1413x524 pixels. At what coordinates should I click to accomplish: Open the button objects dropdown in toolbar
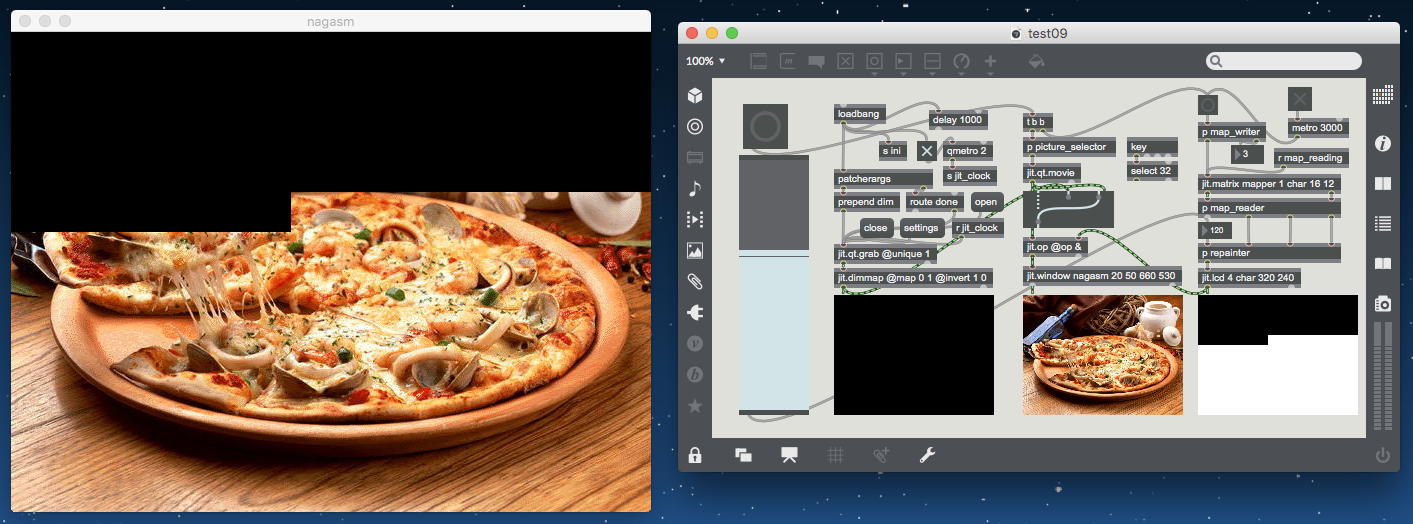[x=874, y=62]
